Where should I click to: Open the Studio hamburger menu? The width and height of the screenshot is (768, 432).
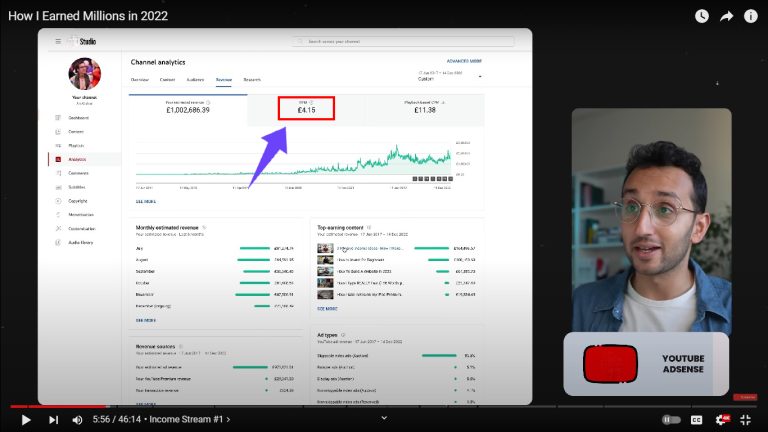click(x=58, y=41)
